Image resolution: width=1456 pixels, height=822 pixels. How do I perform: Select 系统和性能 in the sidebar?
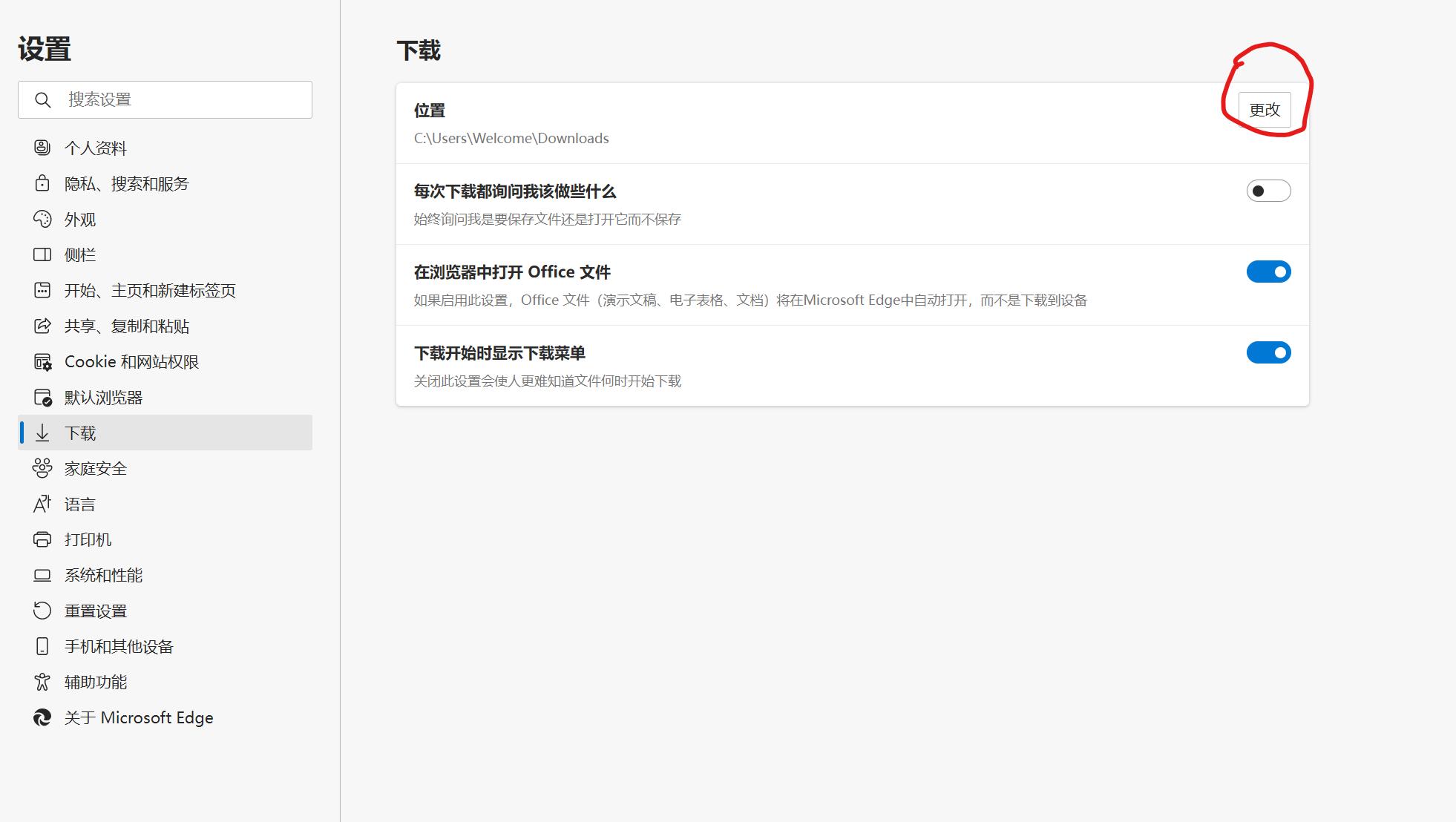click(x=165, y=575)
